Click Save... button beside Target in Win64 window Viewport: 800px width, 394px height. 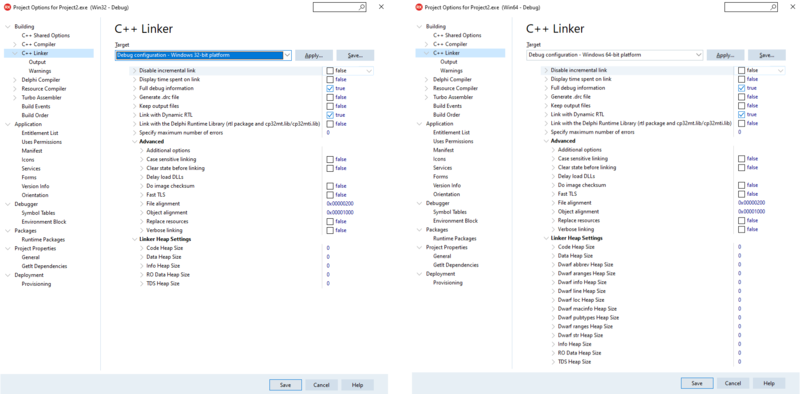pos(766,55)
